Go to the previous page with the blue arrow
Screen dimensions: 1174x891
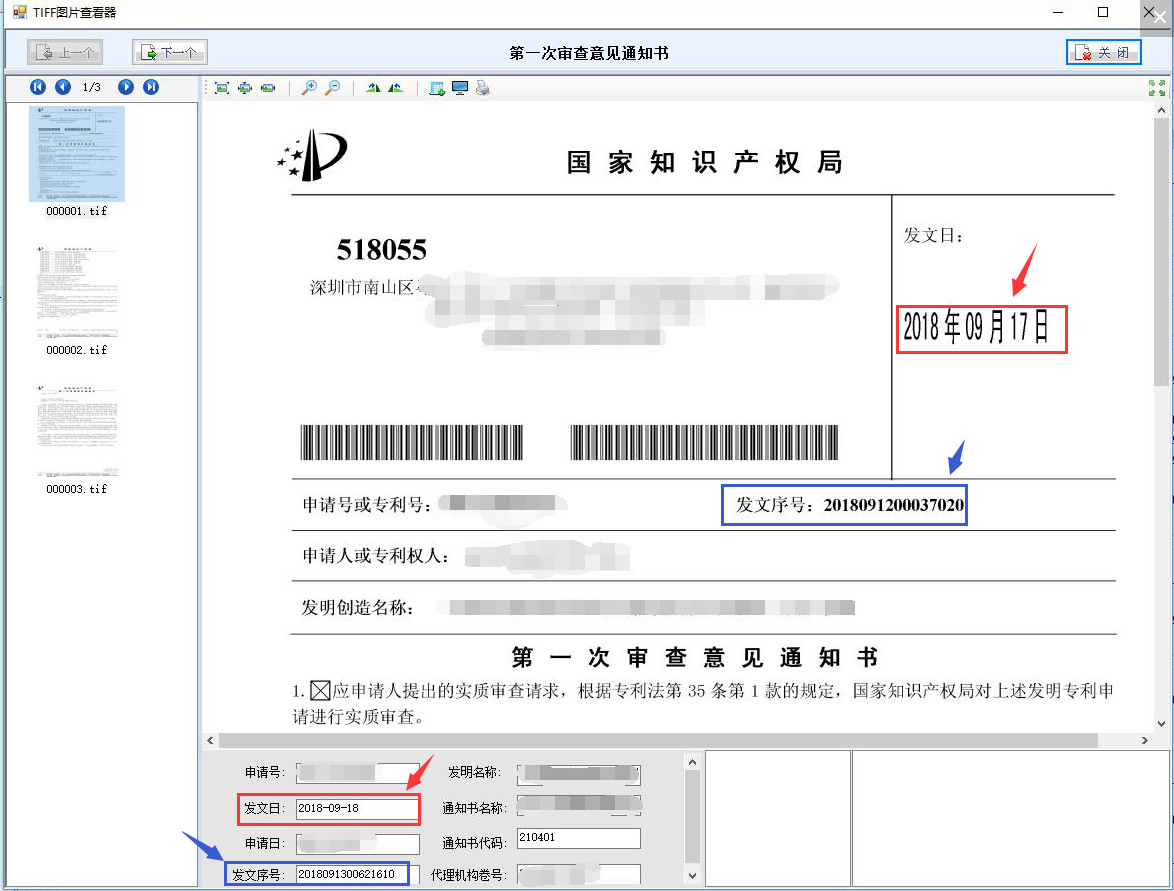tap(63, 87)
